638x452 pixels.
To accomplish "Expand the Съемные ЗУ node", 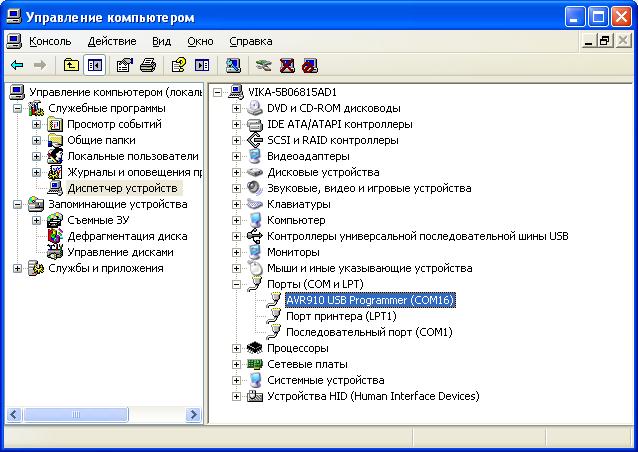I will 36,220.
